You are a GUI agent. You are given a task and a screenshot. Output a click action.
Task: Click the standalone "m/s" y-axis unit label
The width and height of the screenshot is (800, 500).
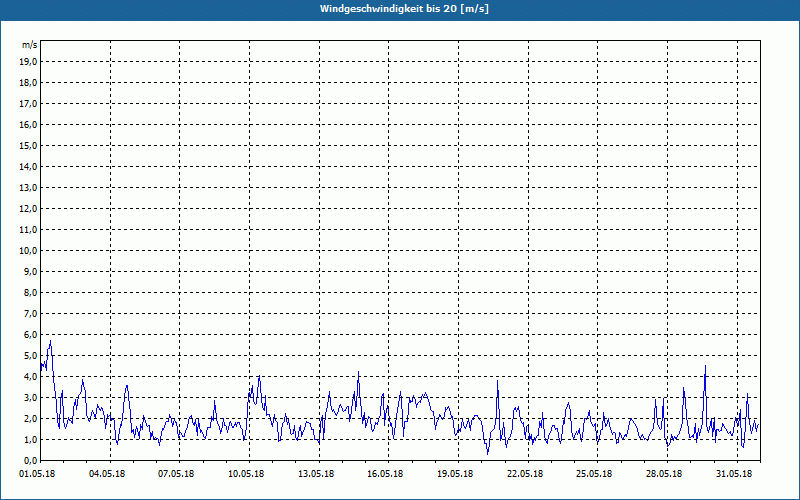[30, 45]
